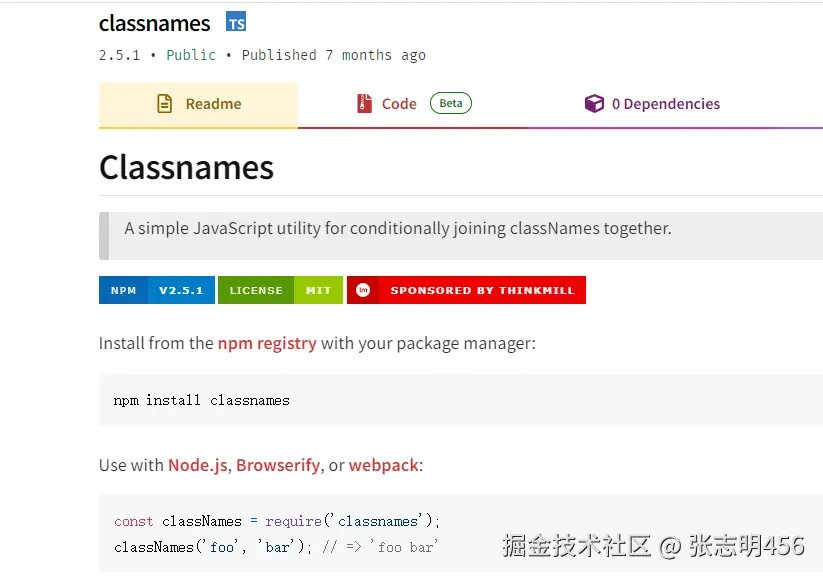The height and width of the screenshot is (578, 823).
Task: Click the Dependencies cube icon
Action: (x=594, y=103)
